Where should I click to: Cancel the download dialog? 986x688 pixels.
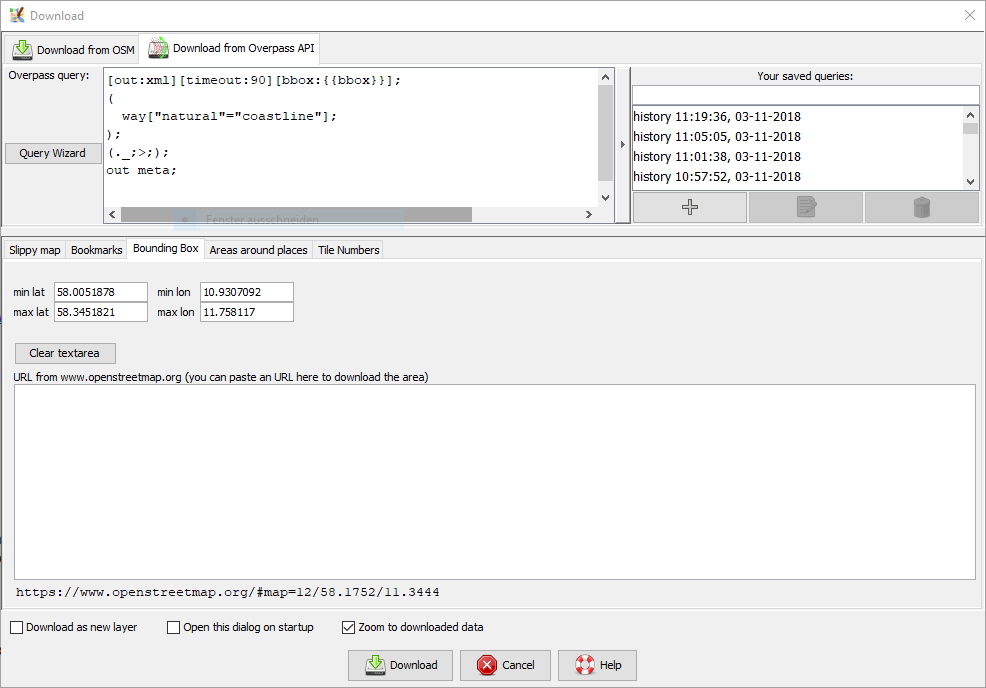tap(506, 665)
